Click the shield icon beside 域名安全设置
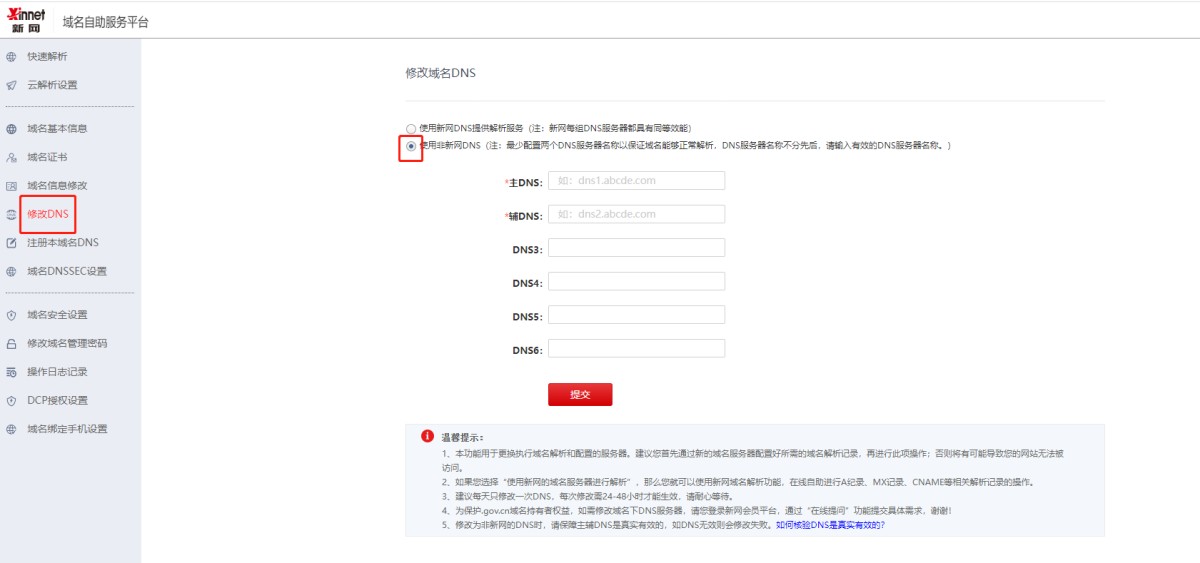1200x563 pixels. [x=11, y=315]
